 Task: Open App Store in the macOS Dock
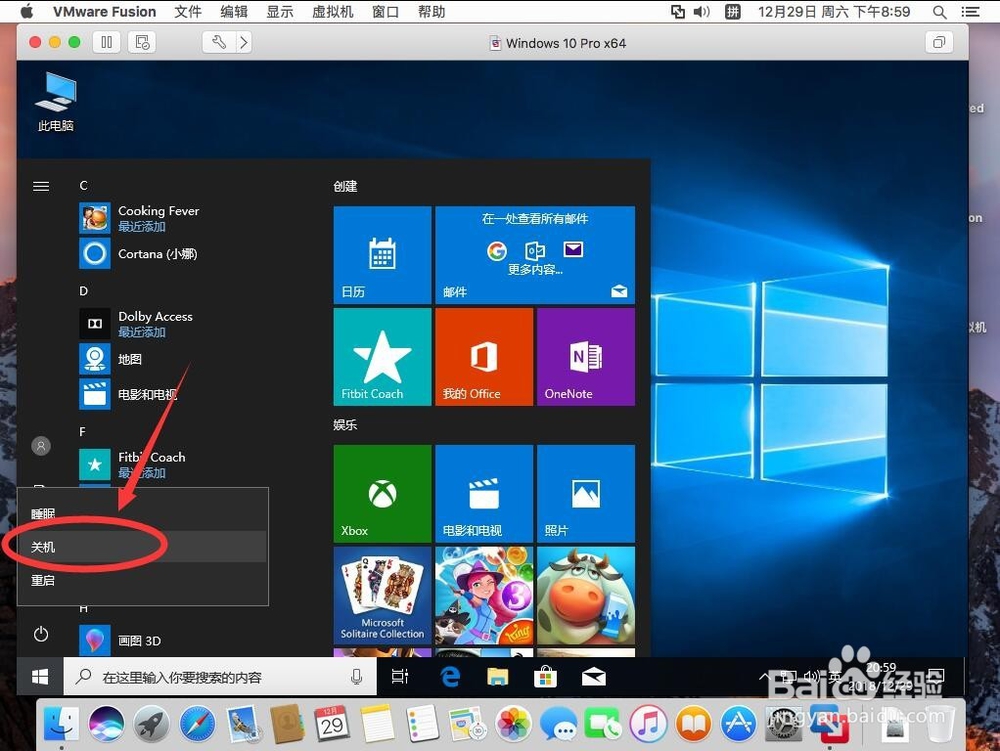(x=738, y=724)
